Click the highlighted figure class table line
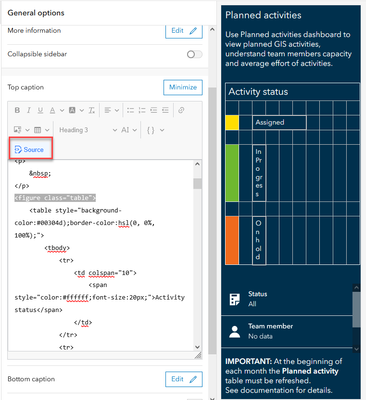This screenshot has width=366, height=400. coord(55,198)
